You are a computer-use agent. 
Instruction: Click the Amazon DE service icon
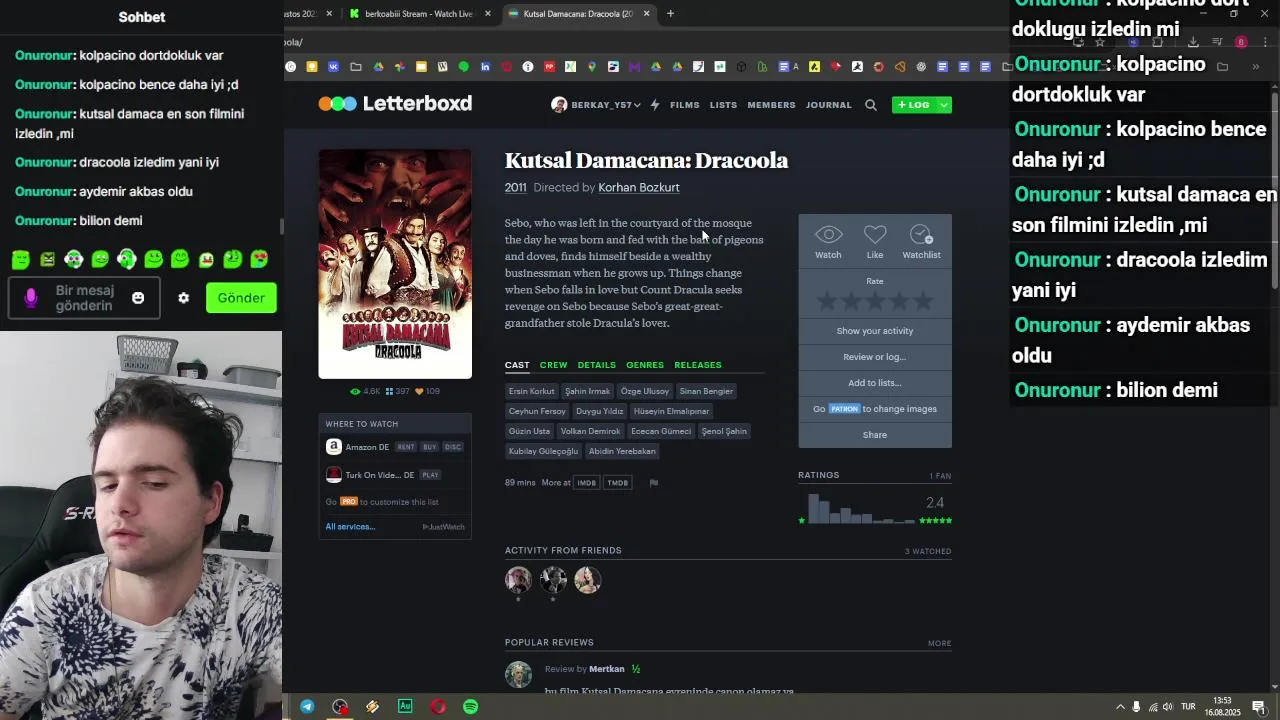(x=334, y=447)
